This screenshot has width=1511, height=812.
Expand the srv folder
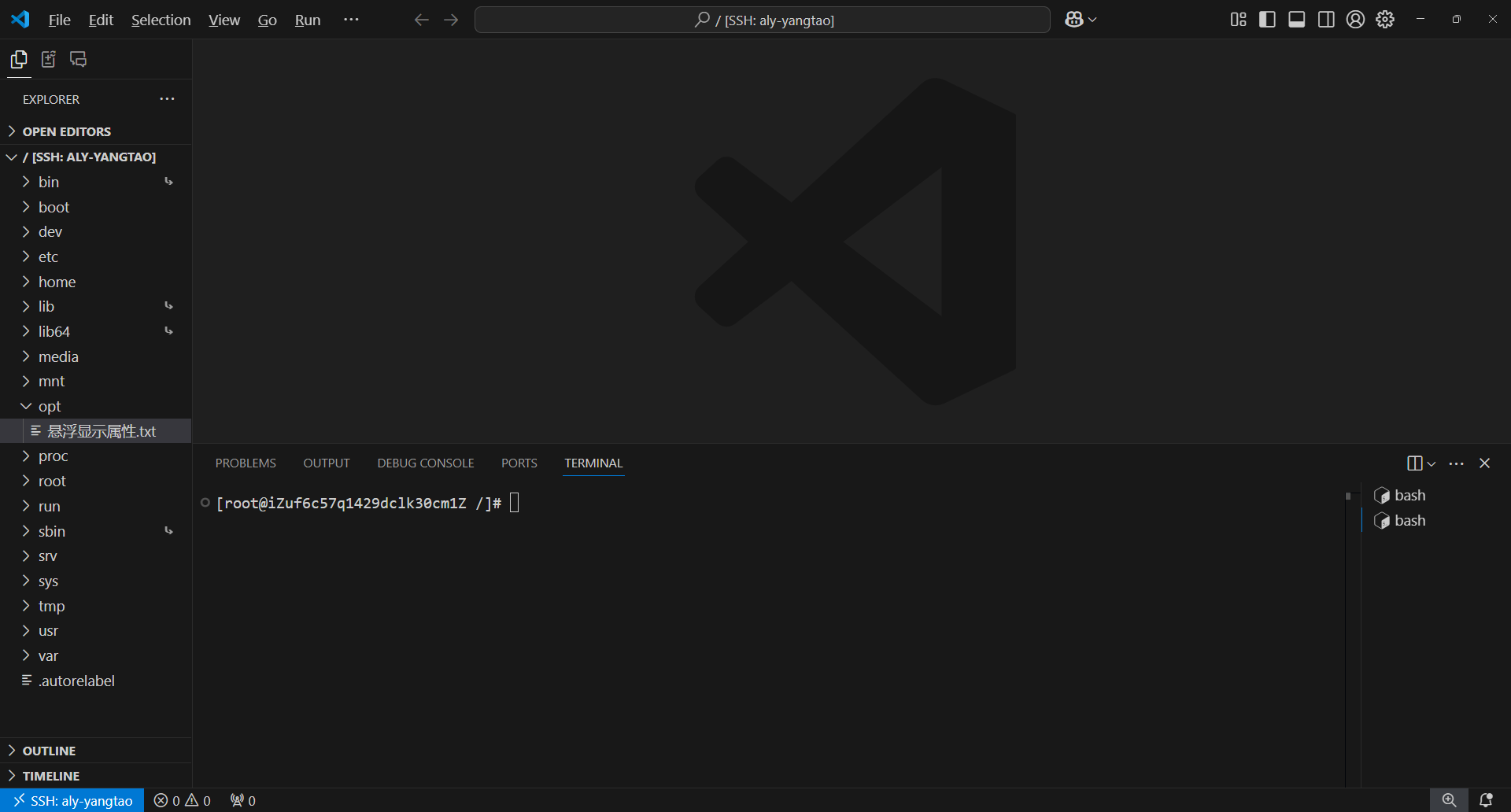[x=96, y=555]
